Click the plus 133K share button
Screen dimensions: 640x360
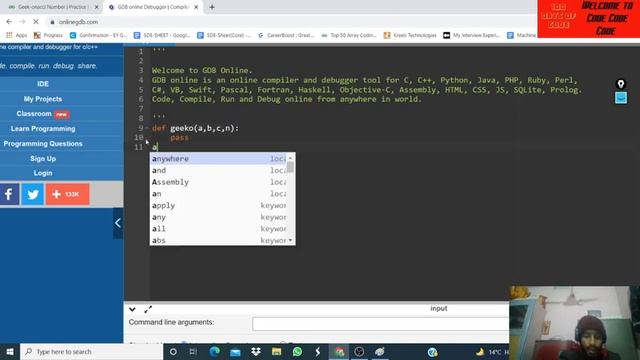tap(67, 194)
